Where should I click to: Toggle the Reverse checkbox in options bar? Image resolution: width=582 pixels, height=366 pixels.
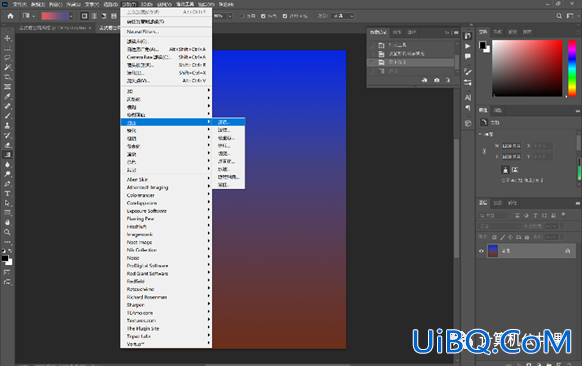coord(242,16)
